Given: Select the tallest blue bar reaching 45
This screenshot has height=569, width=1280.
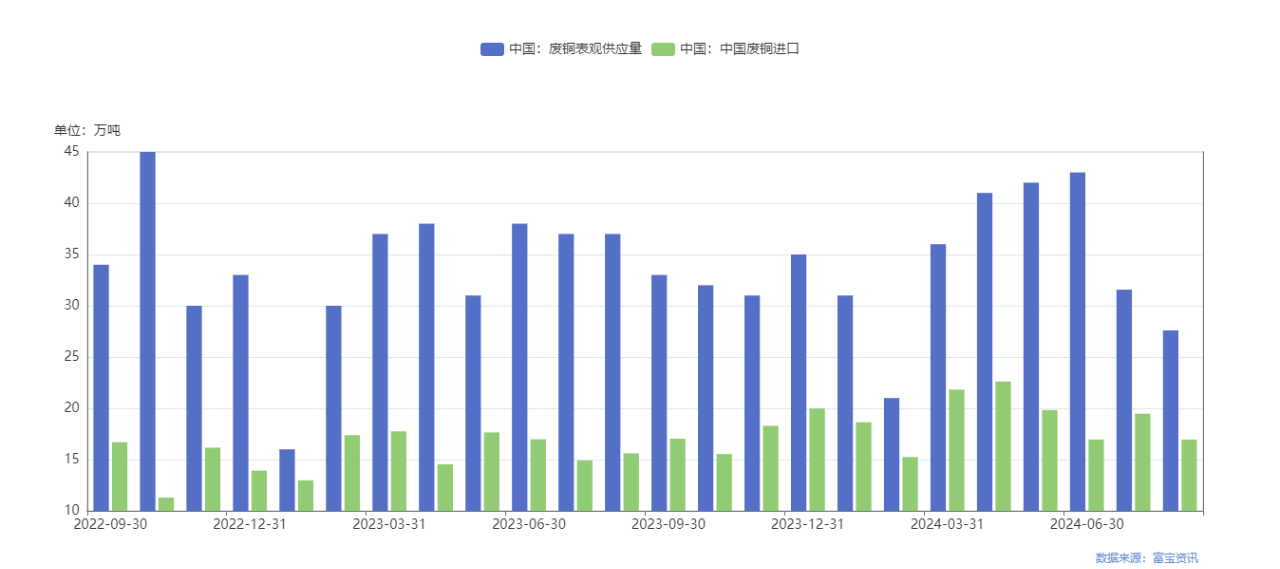Looking at the screenshot, I should 148,330.
